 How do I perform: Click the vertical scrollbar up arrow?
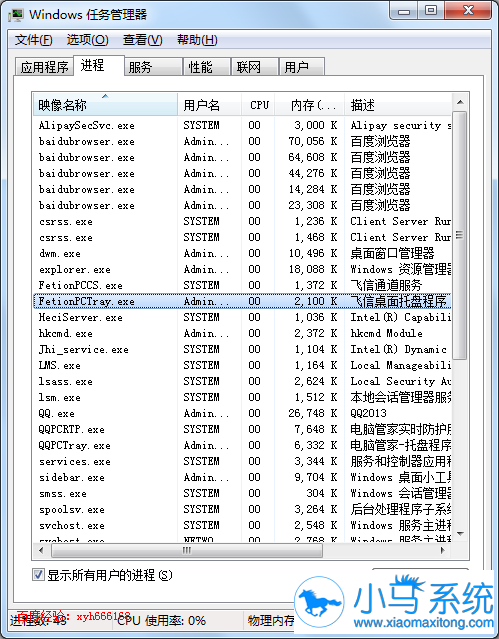[x=460, y=102]
